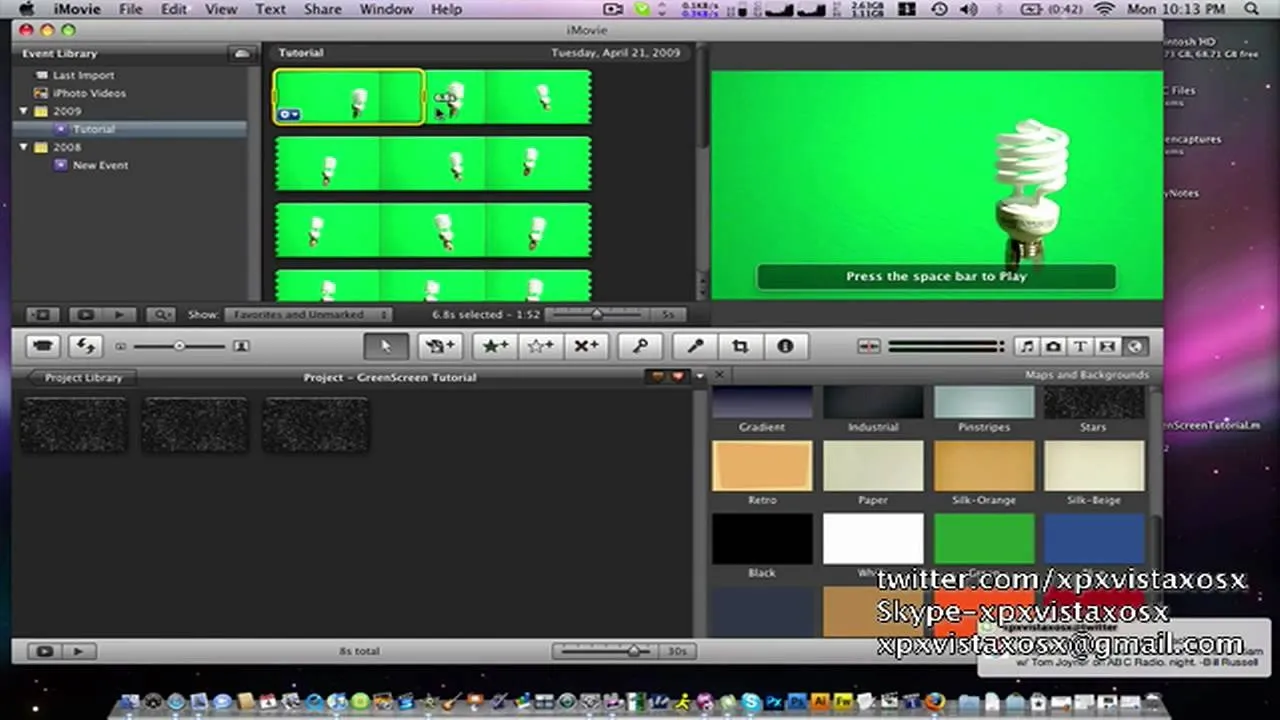The image size is (1280, 720).
Task: Choose the green background swatch
Action: click(984, 540)
